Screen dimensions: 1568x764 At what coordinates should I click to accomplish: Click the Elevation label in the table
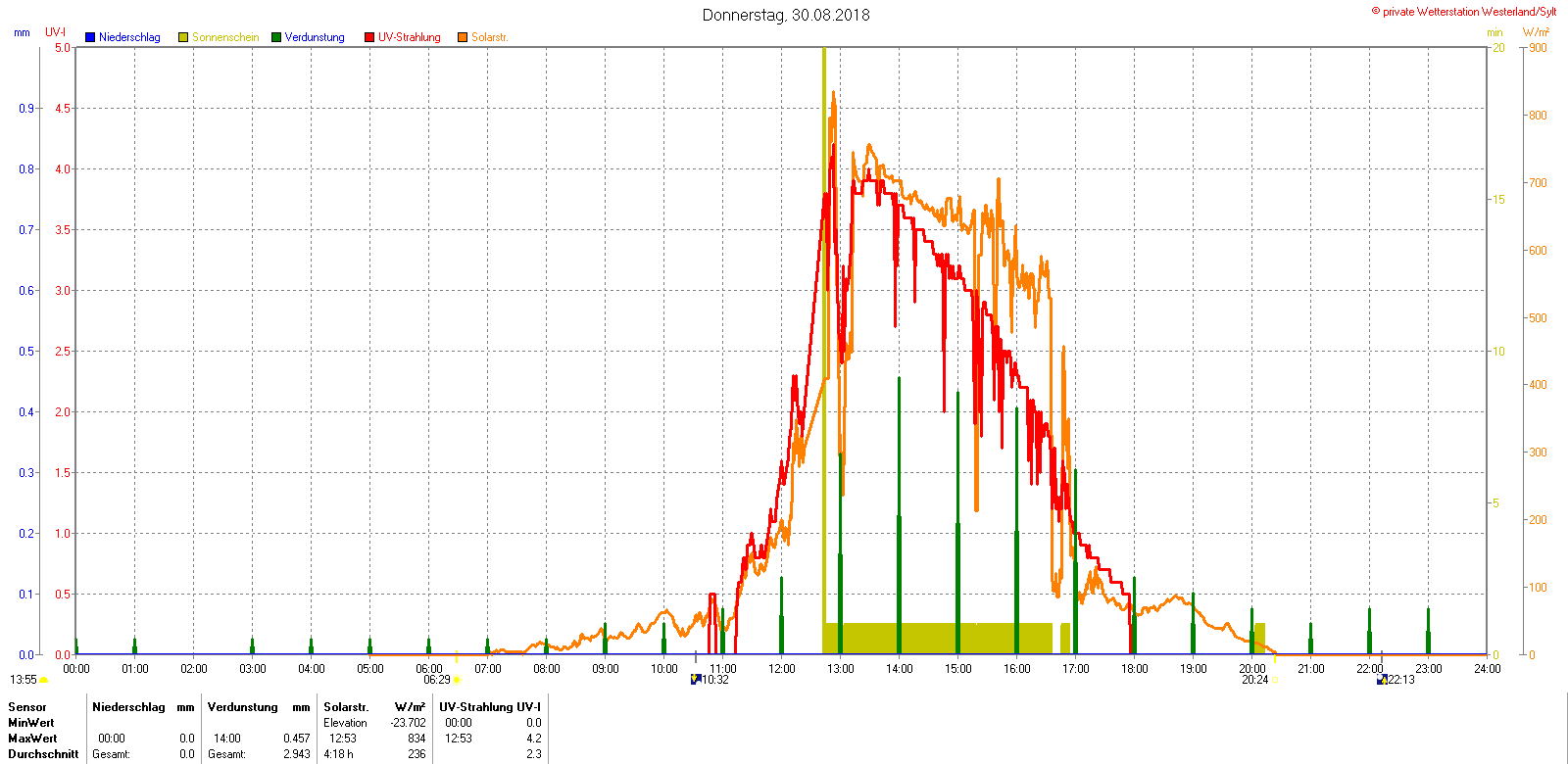click(345, 723)
